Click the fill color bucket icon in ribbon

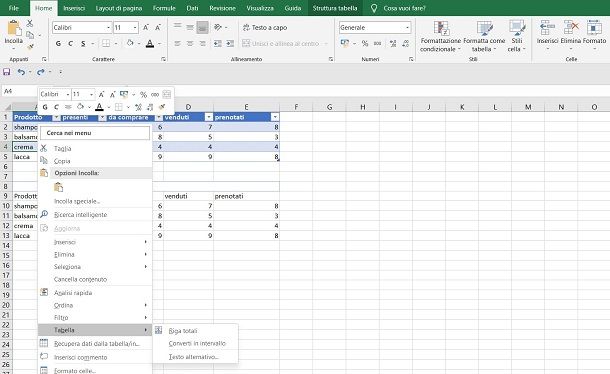tap(130, 43)
